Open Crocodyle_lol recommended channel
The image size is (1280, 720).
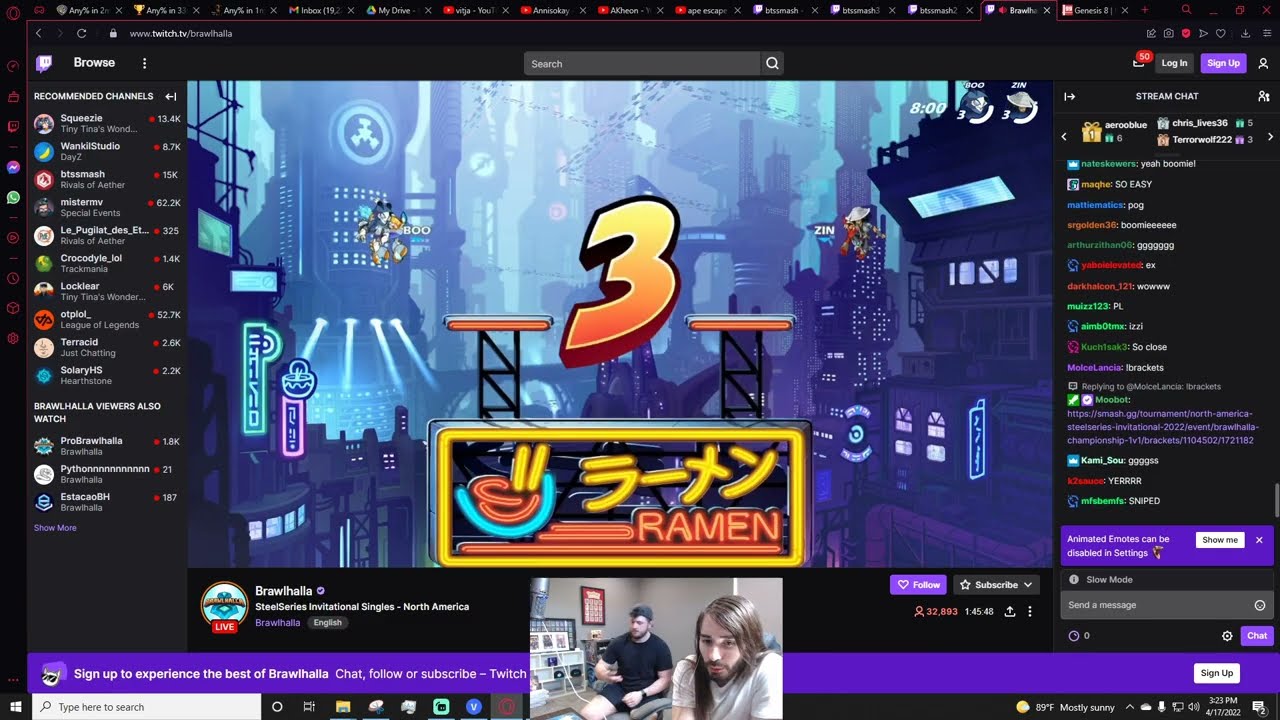[107, 263]
